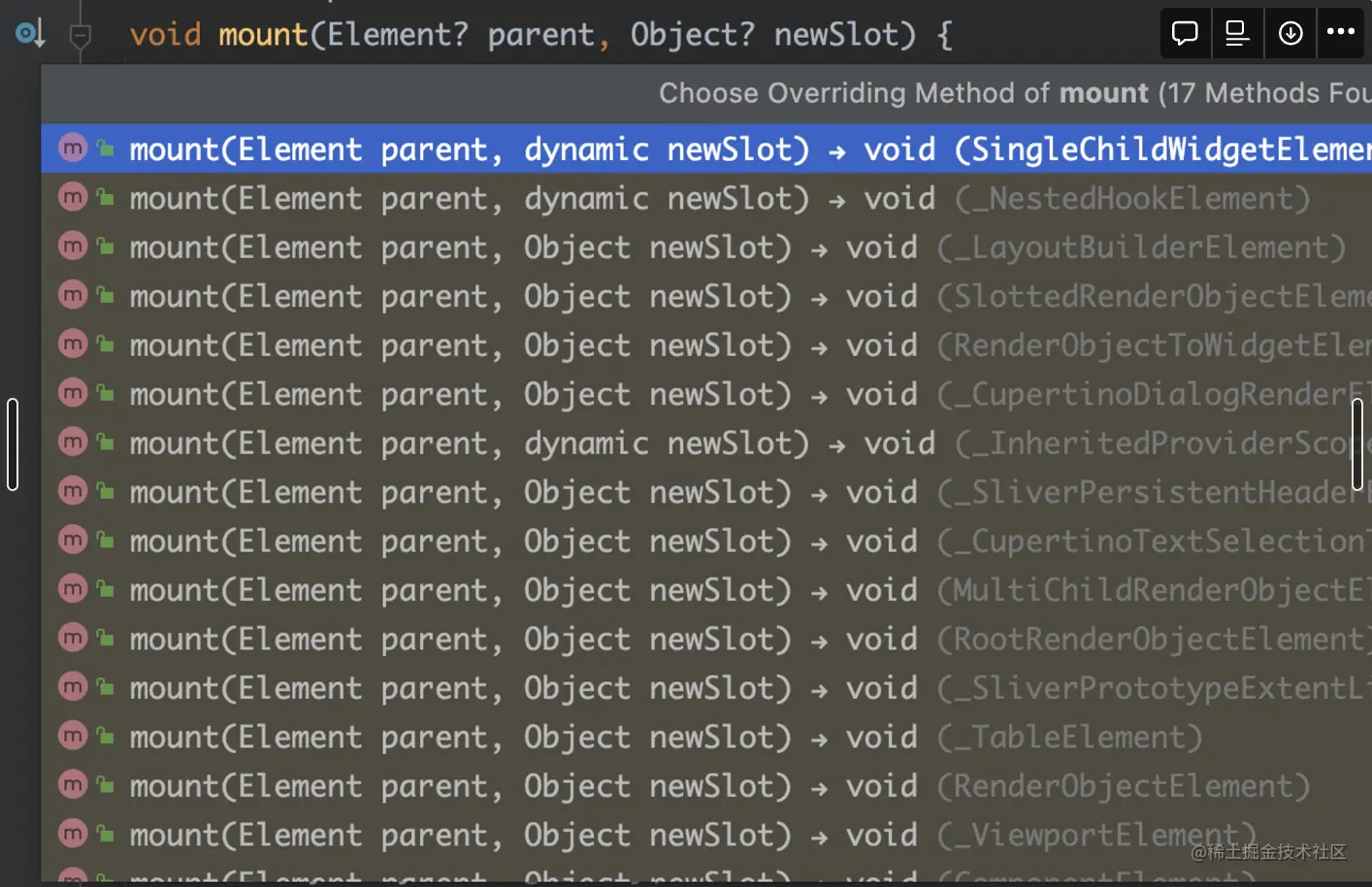Screen dimensions: 1372x887
Task: Collapse the mount method fold marker
Action: [81, 37]
